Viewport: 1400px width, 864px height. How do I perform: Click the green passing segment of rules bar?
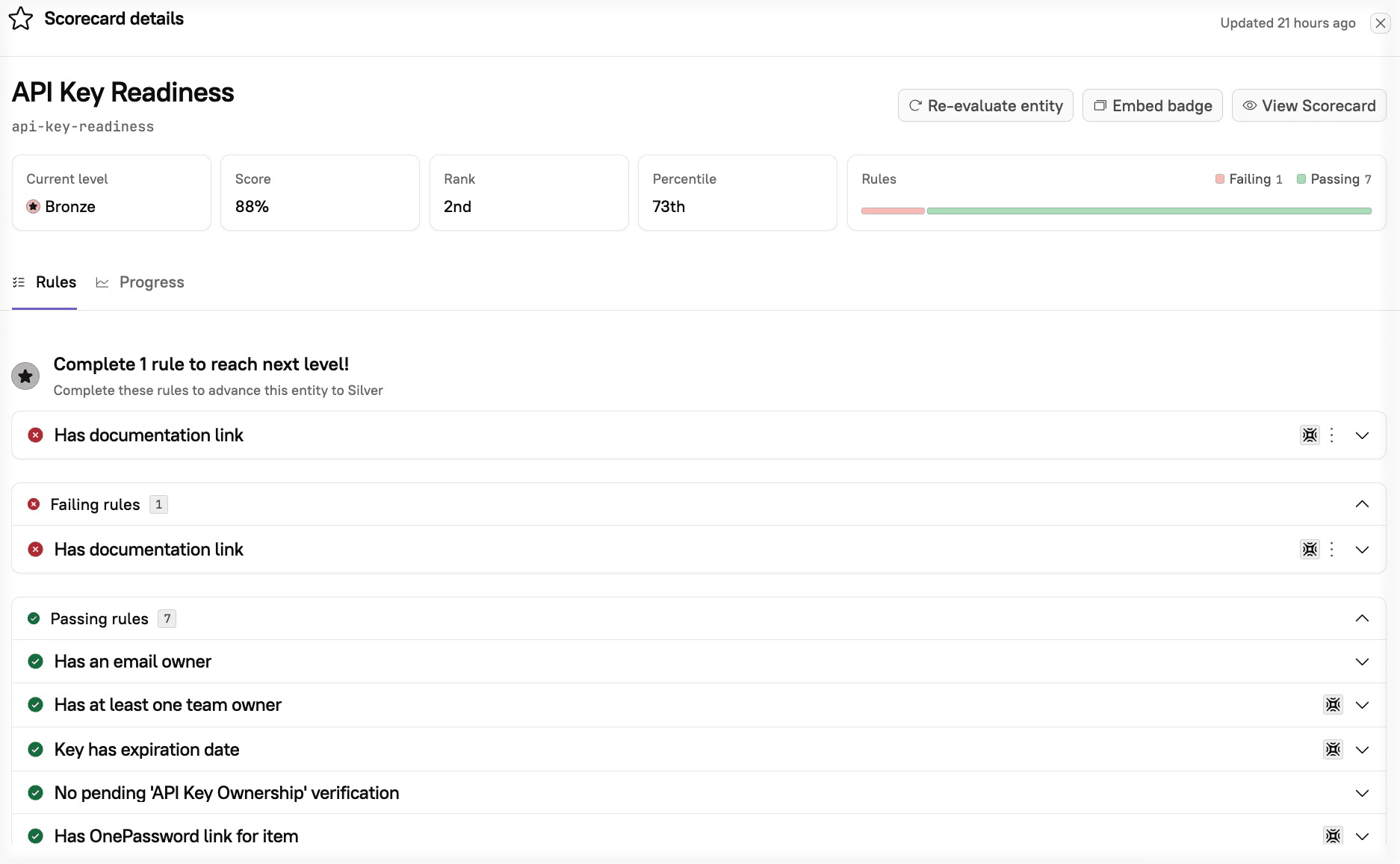tap(1148, 211)
